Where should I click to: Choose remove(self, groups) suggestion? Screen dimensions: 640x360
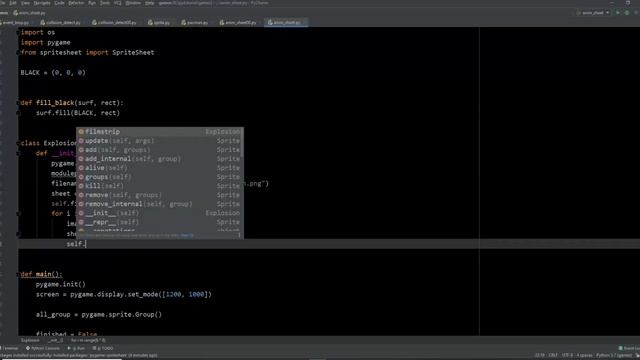(159, 195)
